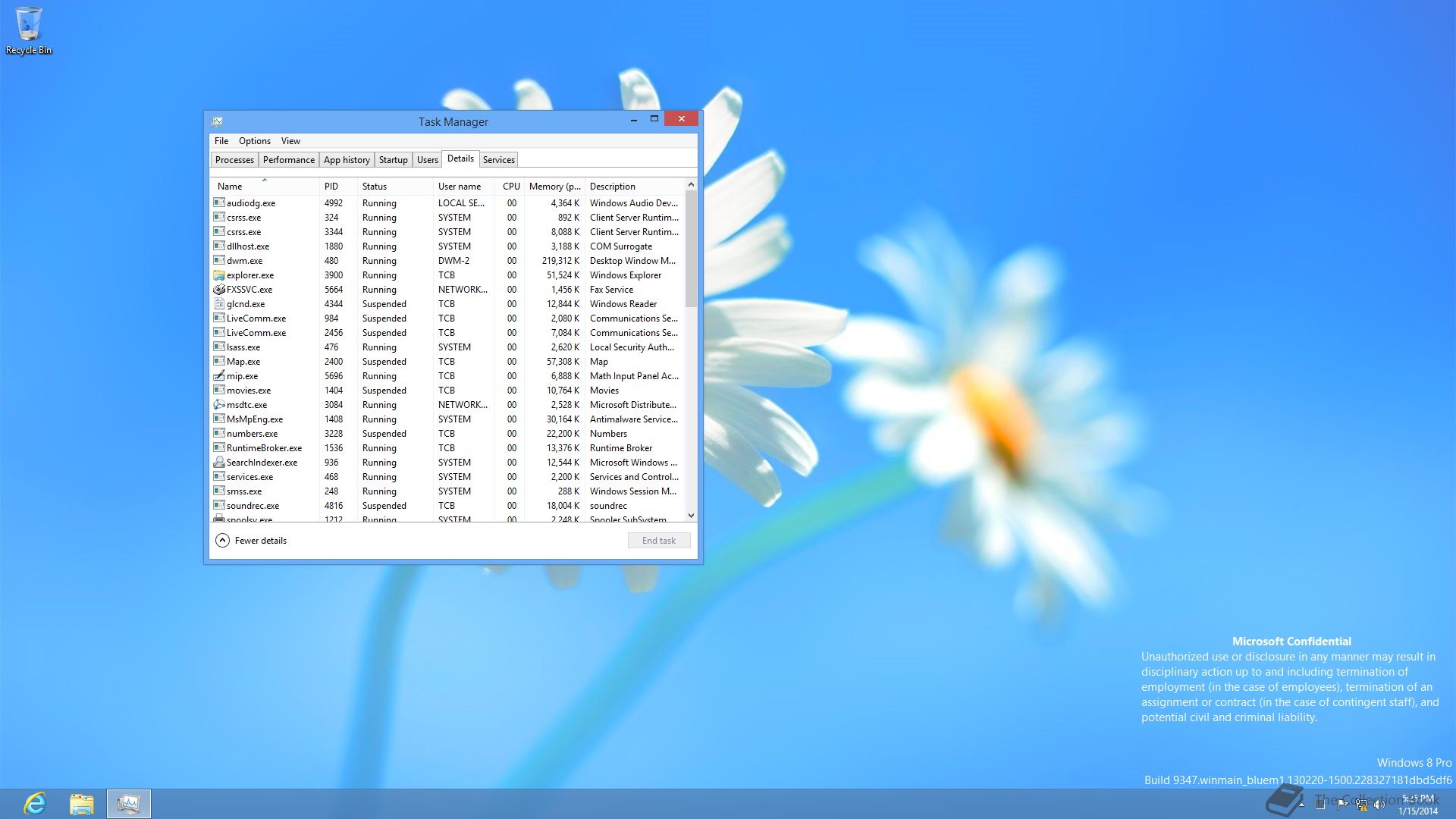Select the csrss.exe PID 3344 row

click(x=447, y=232)
